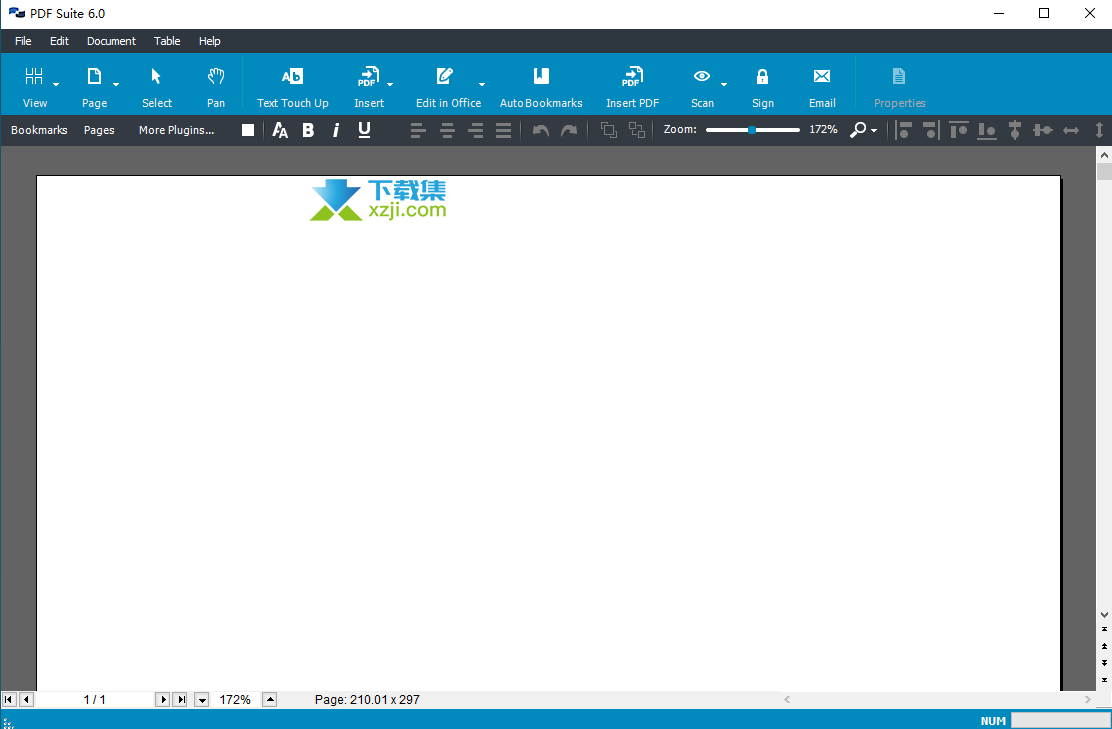Click the send to back icon

pos(637,130)
